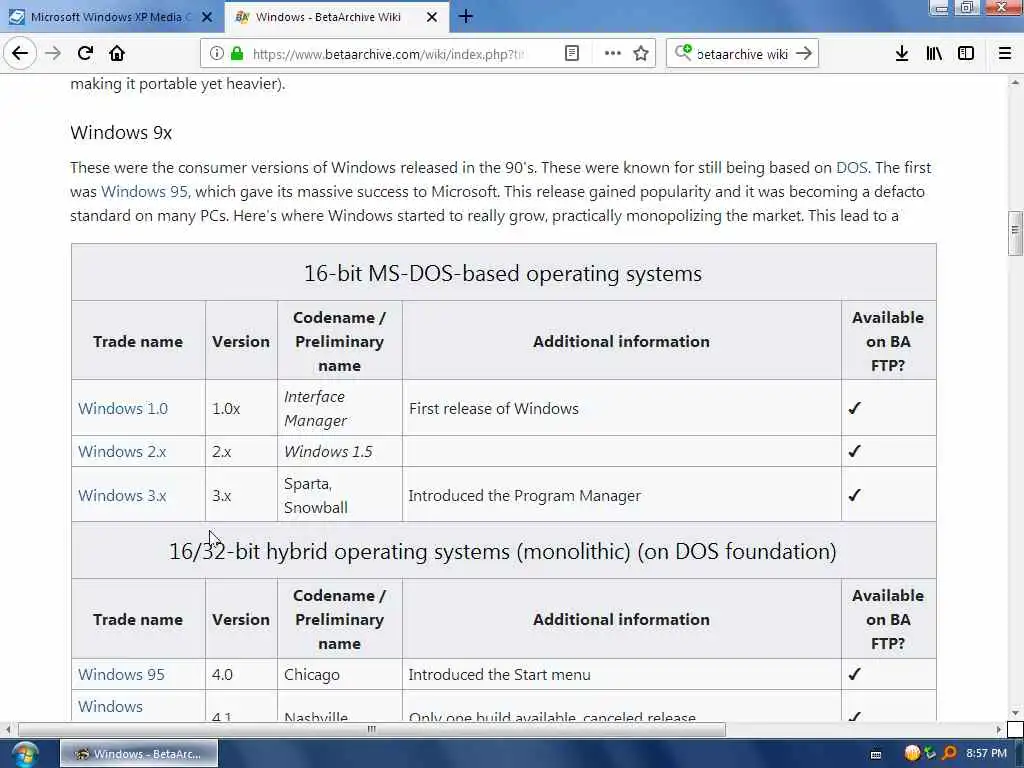
Task: Bookmark this page with the star
Action: pyautogui.click(x=641, y=54)
